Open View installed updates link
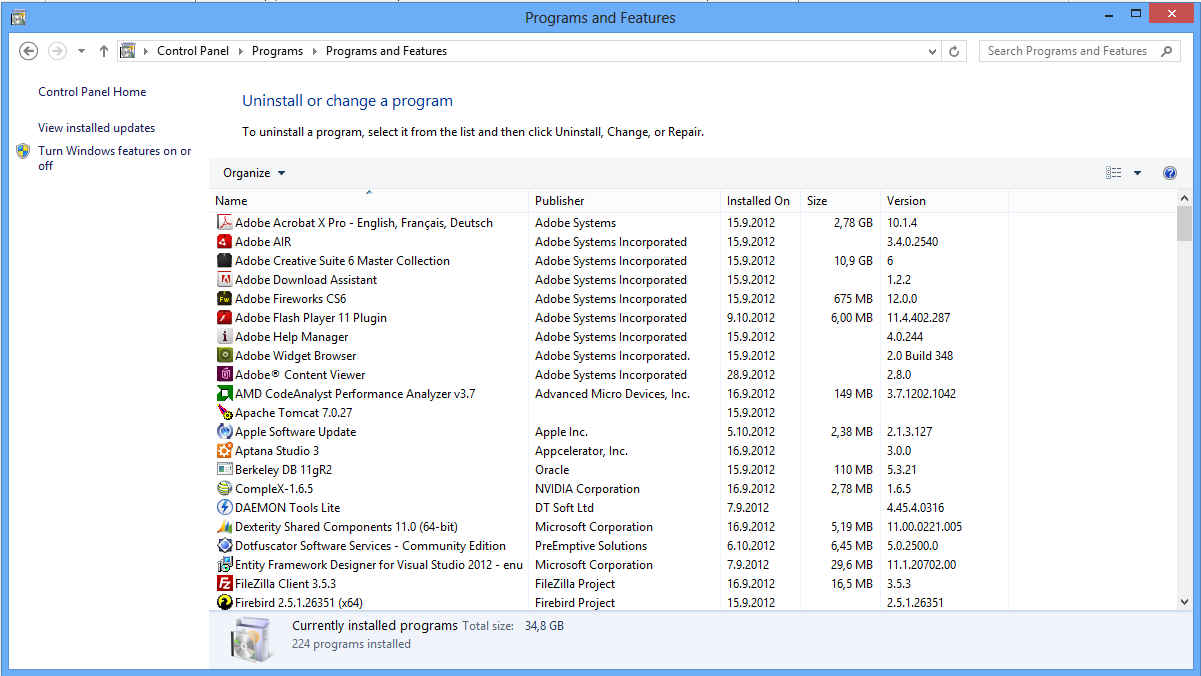 pyautogui.click(x=96, y=128)
